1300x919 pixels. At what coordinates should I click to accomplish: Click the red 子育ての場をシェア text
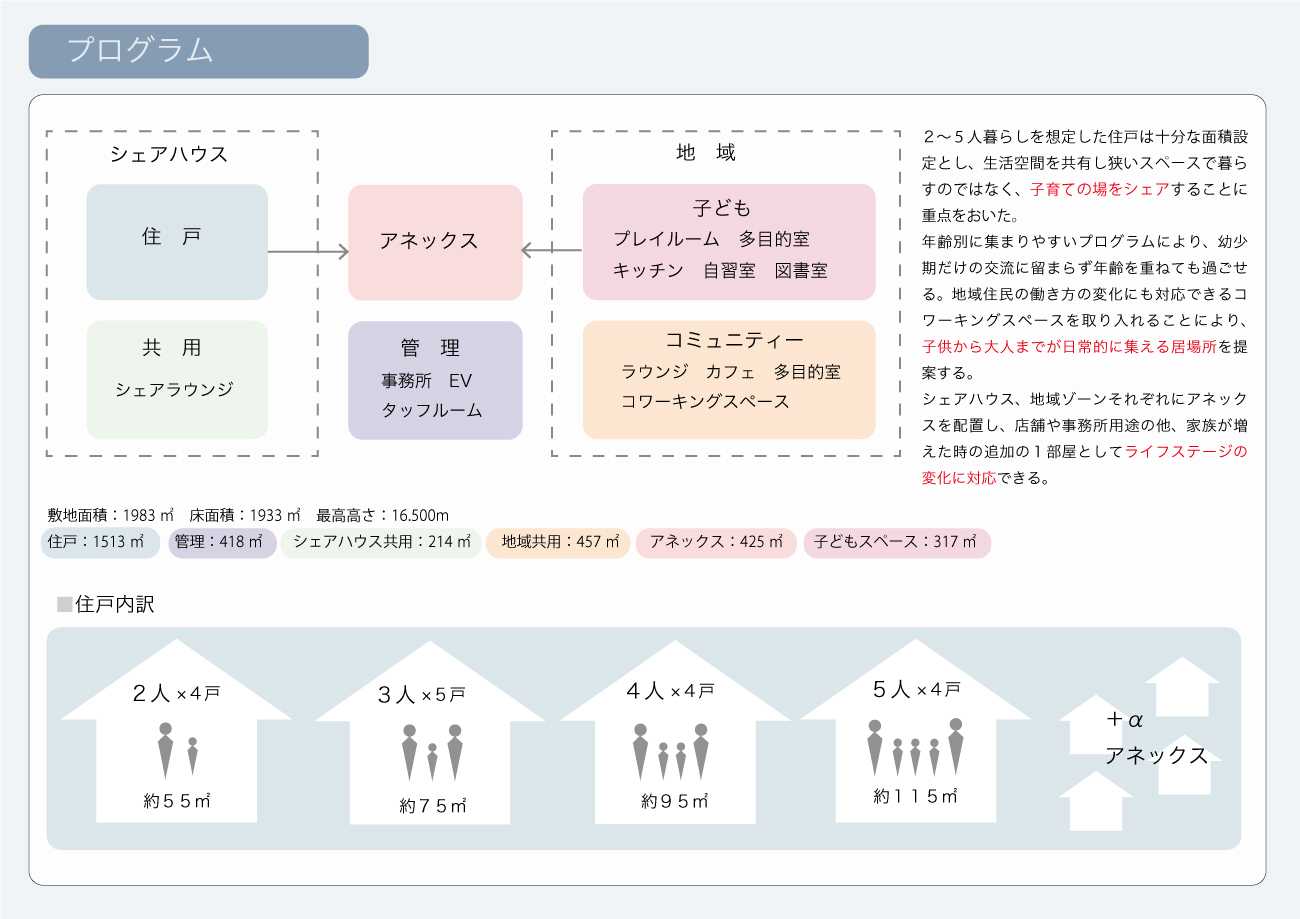(x=1099, y=188)
